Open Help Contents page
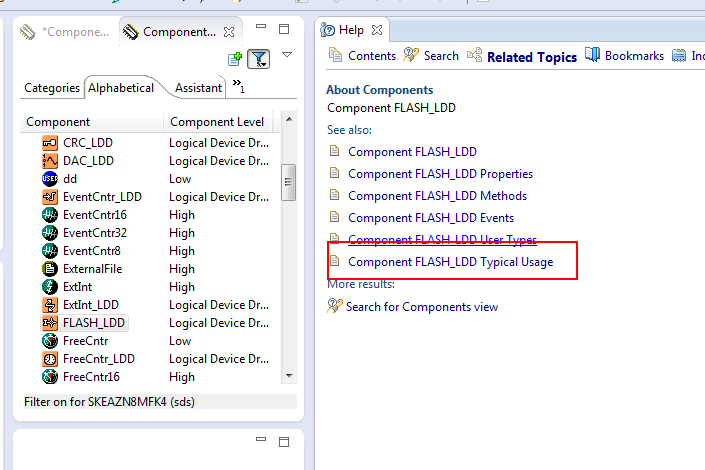Image resolution: width=705 pixels, height=470 pixels. point(362,56)
